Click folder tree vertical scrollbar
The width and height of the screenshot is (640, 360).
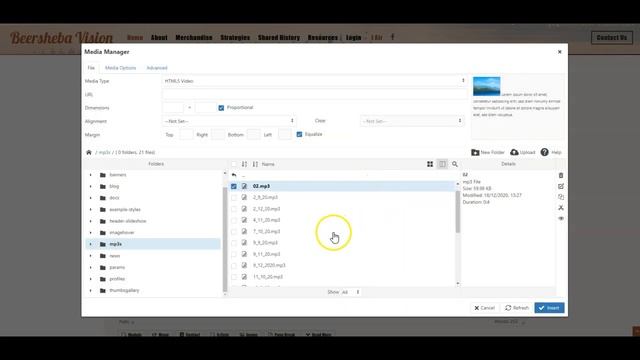(x=225, y=239)
